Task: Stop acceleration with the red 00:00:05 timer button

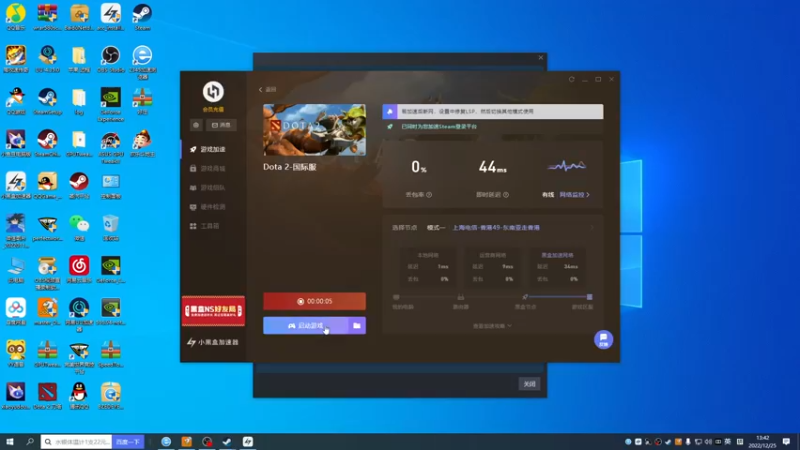Action: coord(314,302)
